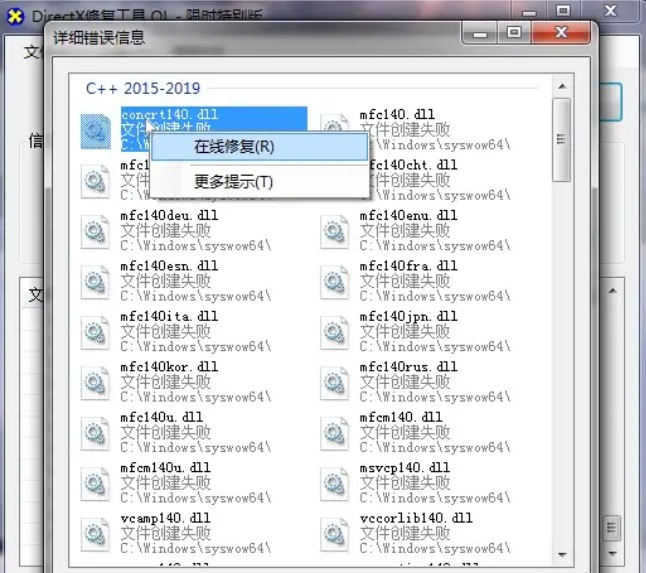Select the vccorlib140.dll file icon
The width and height of the screenshot is (646, 573).
click(x=334, y=534)
